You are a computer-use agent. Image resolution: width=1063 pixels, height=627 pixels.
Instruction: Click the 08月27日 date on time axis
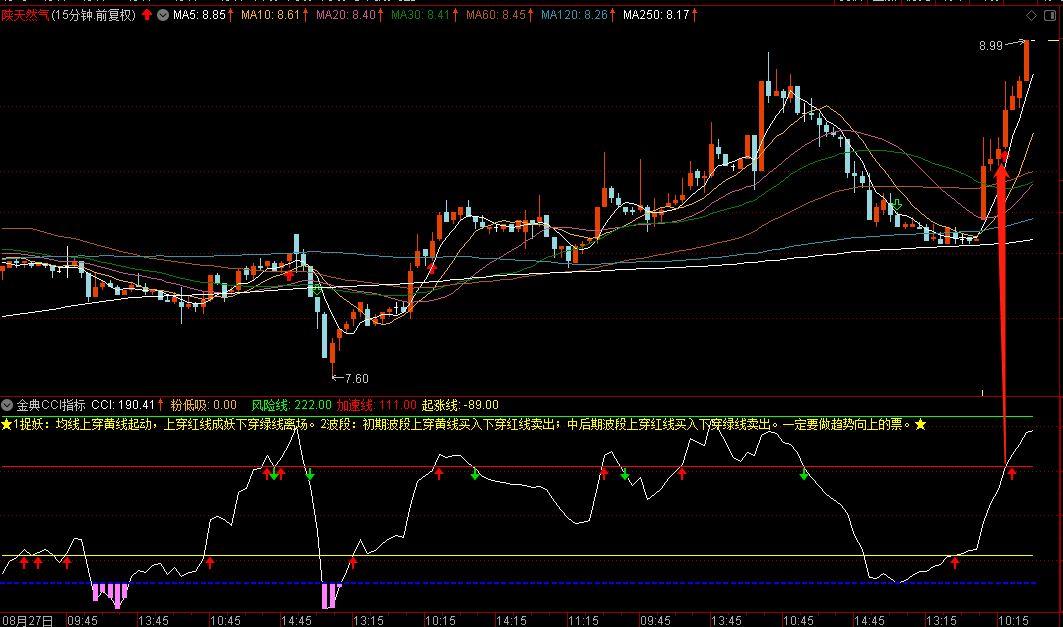[28, 621]
